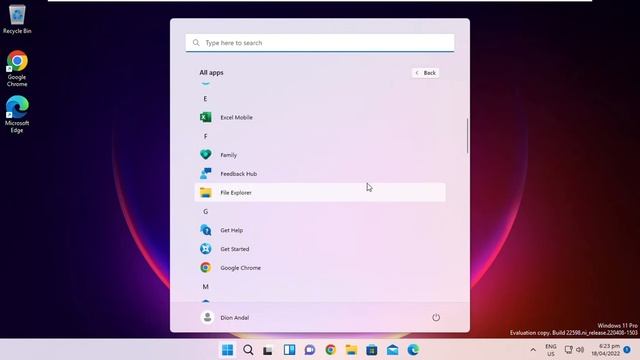Open Task View from the taskbar
This screenshot has height=360, width=640.
point(268,350)
